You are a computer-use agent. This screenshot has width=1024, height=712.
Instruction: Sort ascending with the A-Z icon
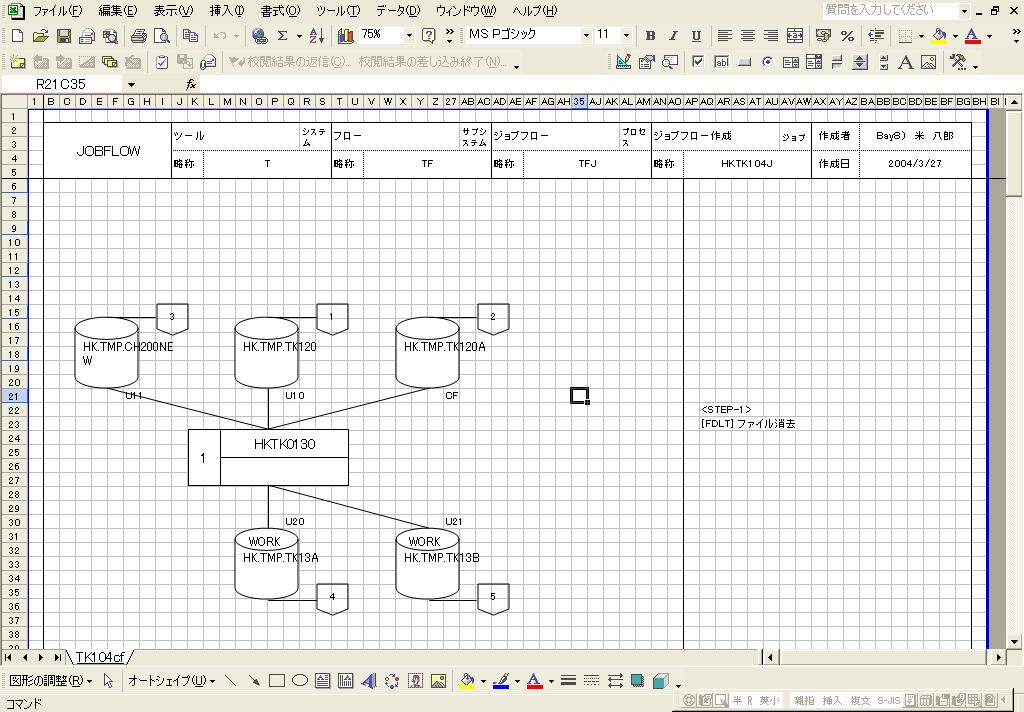317,35
